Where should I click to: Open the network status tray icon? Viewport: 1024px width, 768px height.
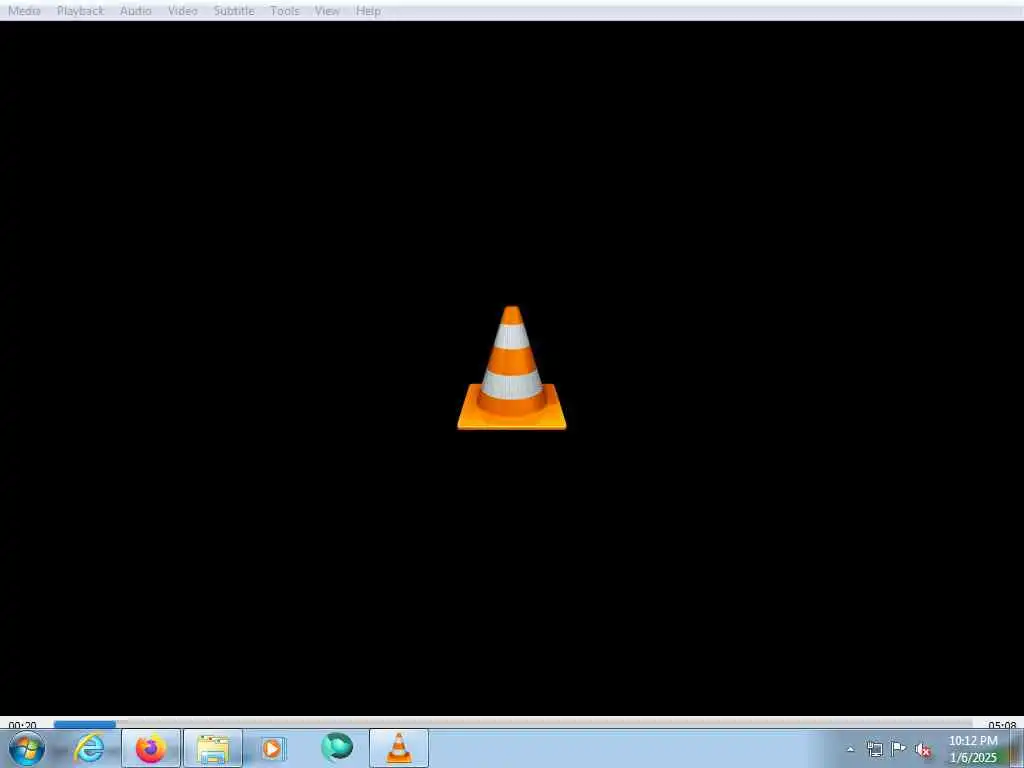click(874, 749)
